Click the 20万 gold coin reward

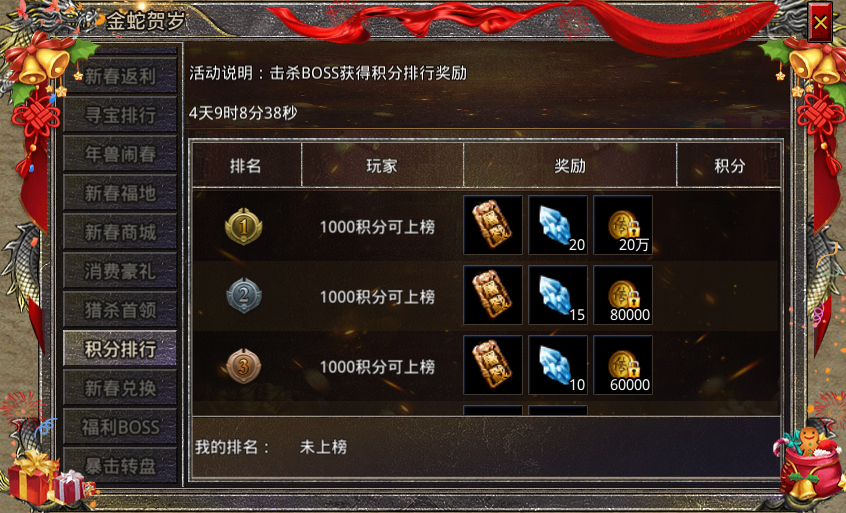tap(623, 225)
